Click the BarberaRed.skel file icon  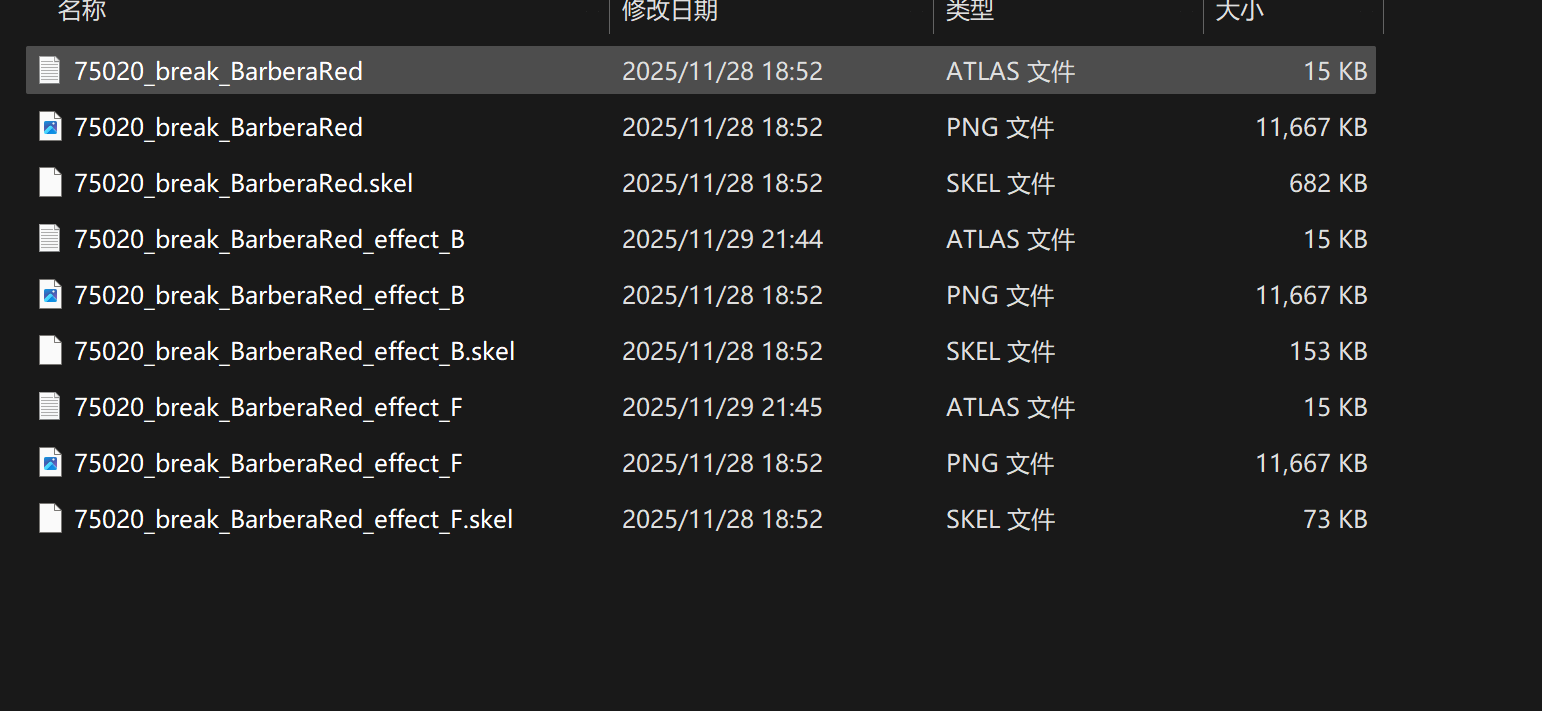(x=50, y=182)
